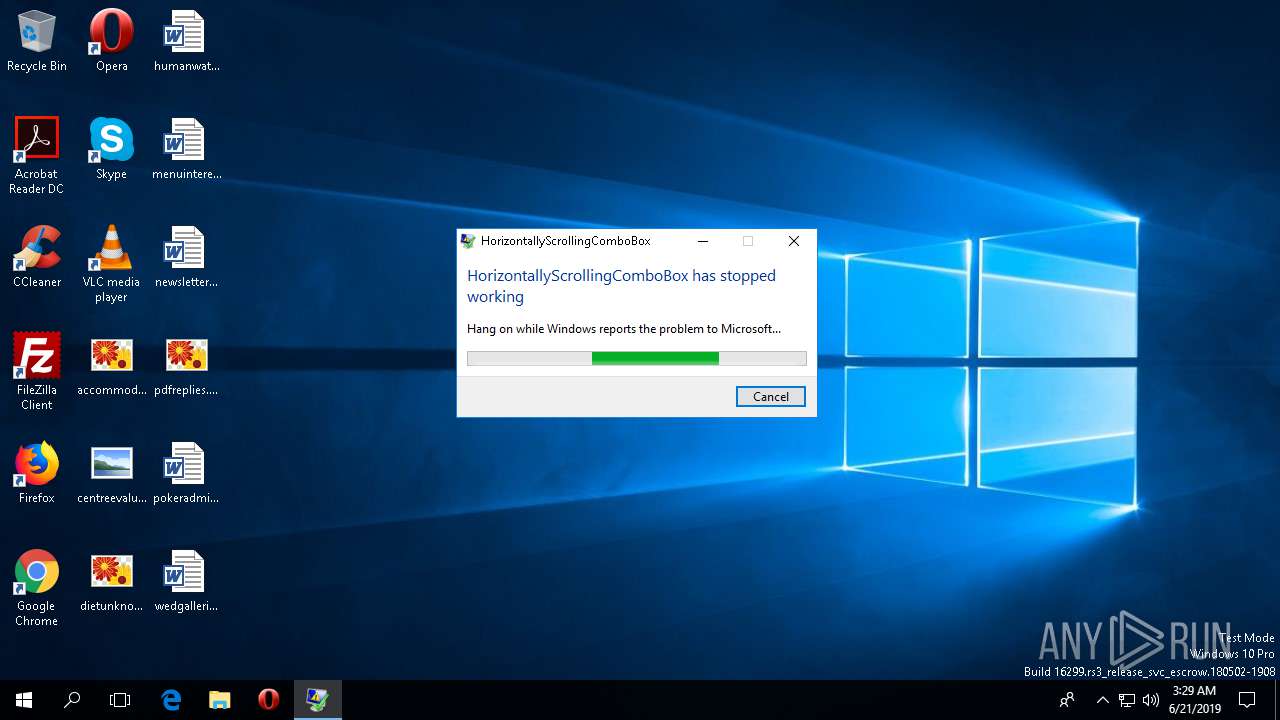This screenshot has height=720, width=1280.
Task: Open FileZilla Client shortcut
Action: click(36, 371)
